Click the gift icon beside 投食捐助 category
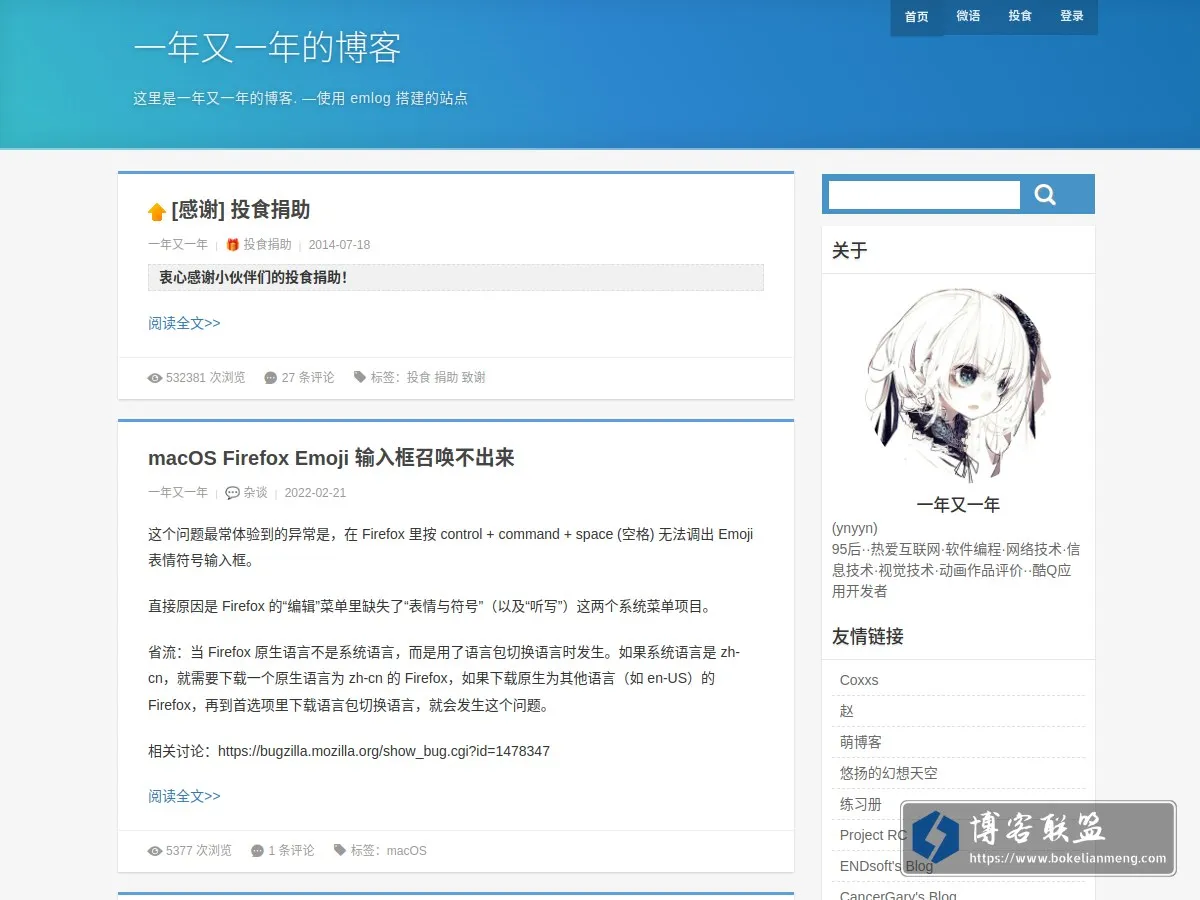 click(x=232, y=244)
